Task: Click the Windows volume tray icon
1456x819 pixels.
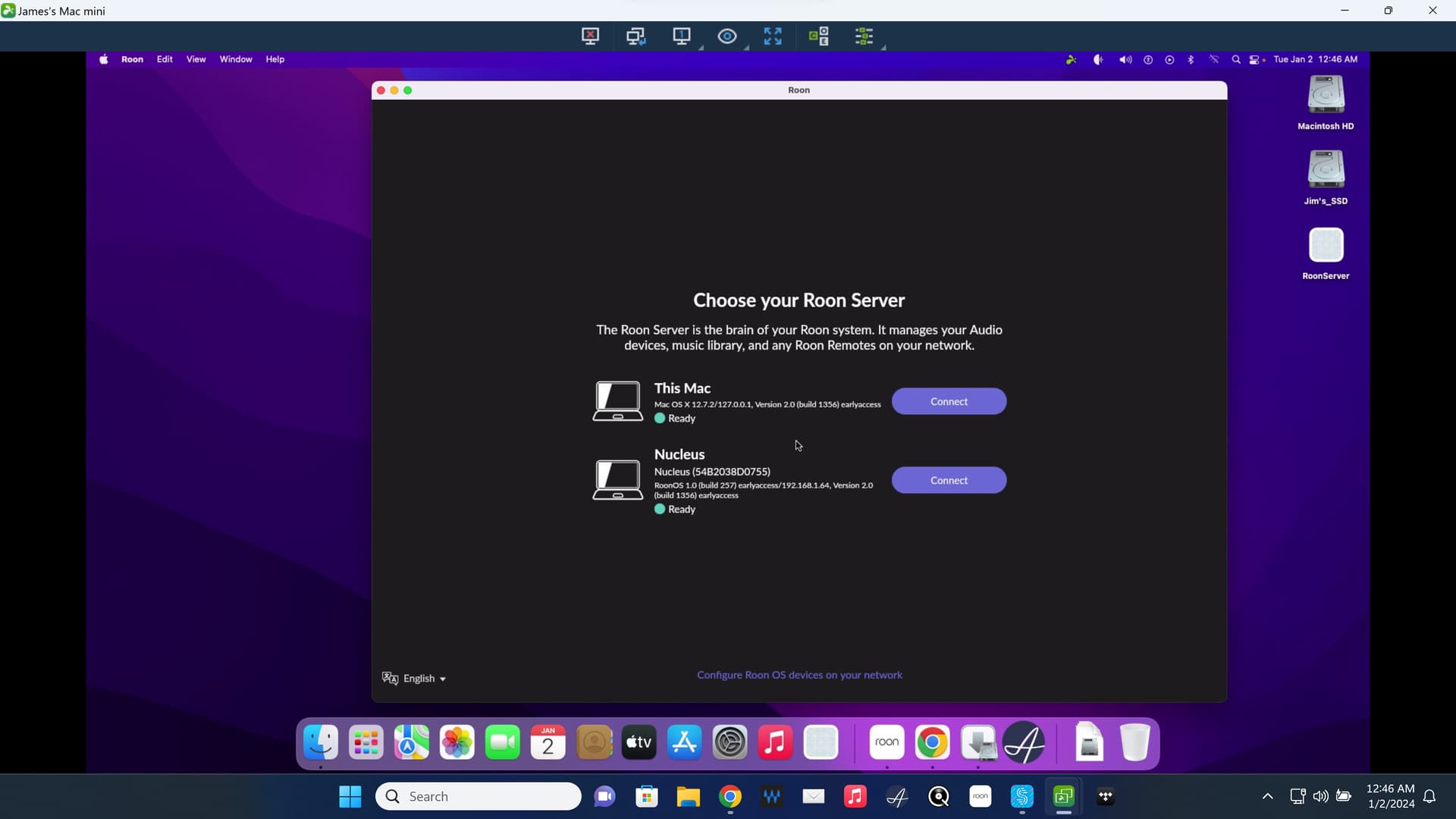Action: pyautogui.click(x=1320, y=796)
